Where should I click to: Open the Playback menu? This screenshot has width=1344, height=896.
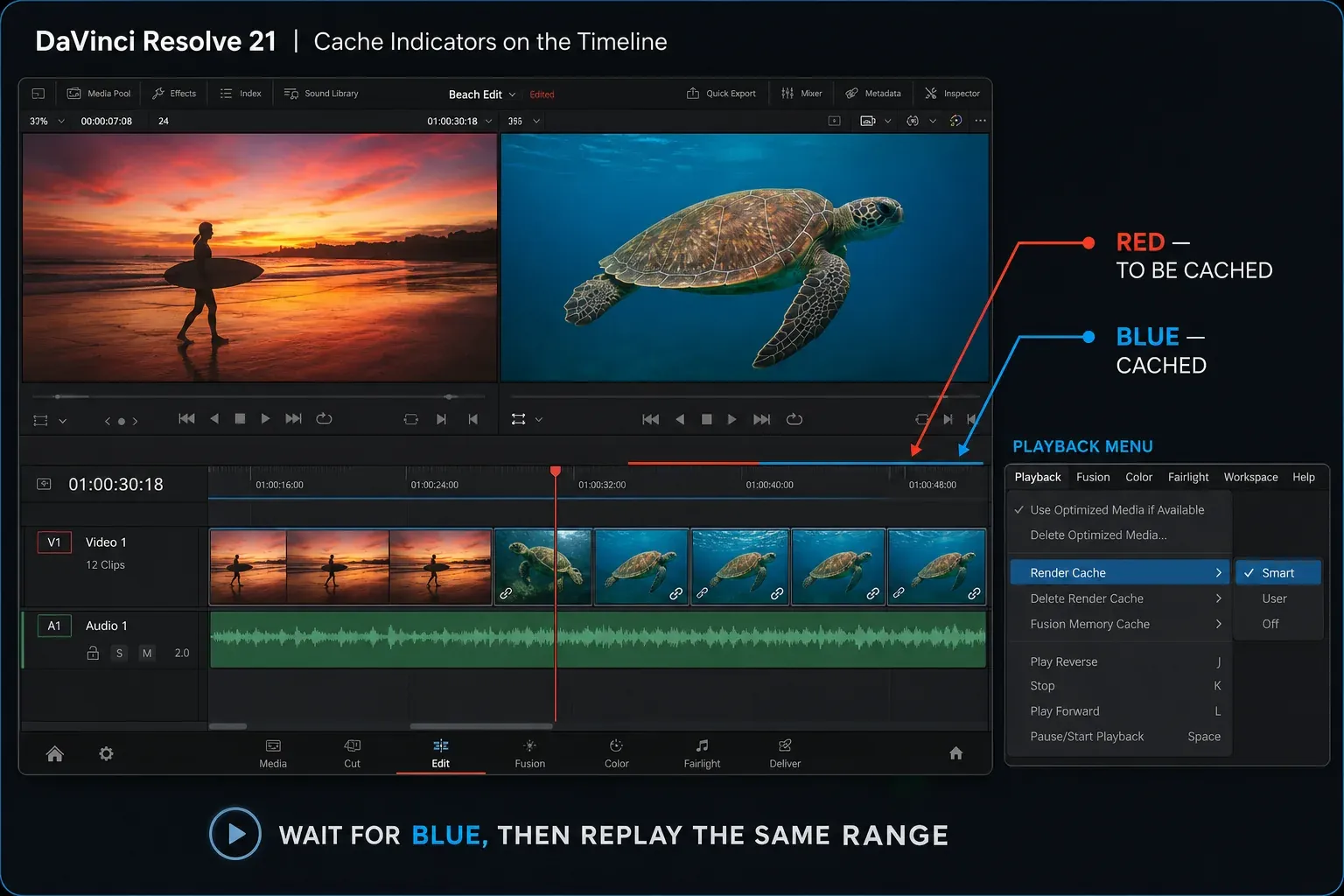coord(1038,477)
